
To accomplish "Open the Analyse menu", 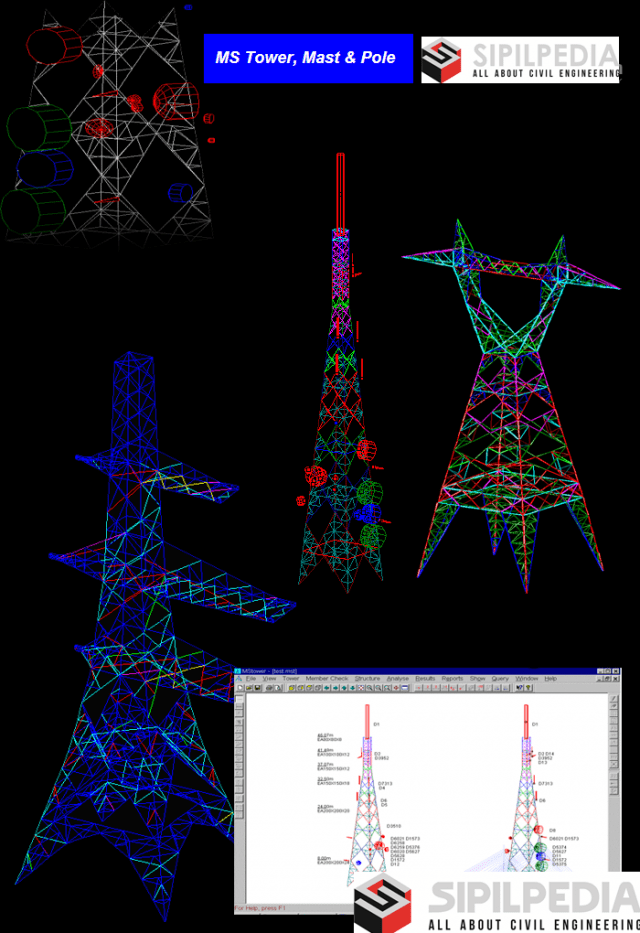I will point(397,679).
